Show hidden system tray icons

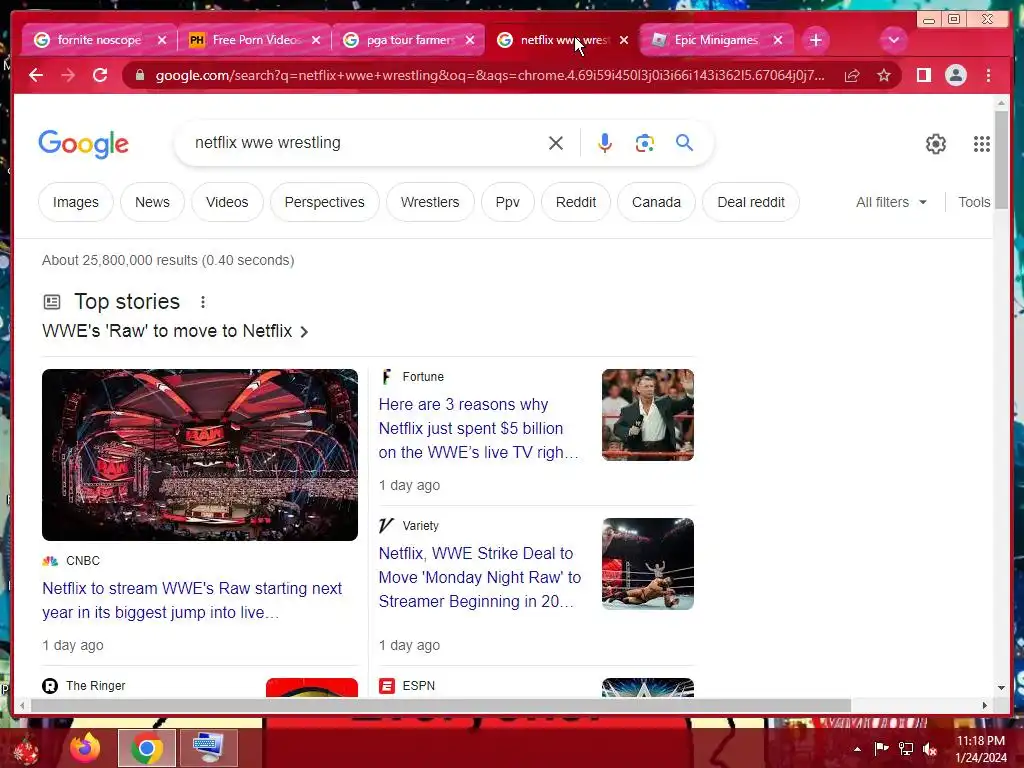click(x=857, y=749)
